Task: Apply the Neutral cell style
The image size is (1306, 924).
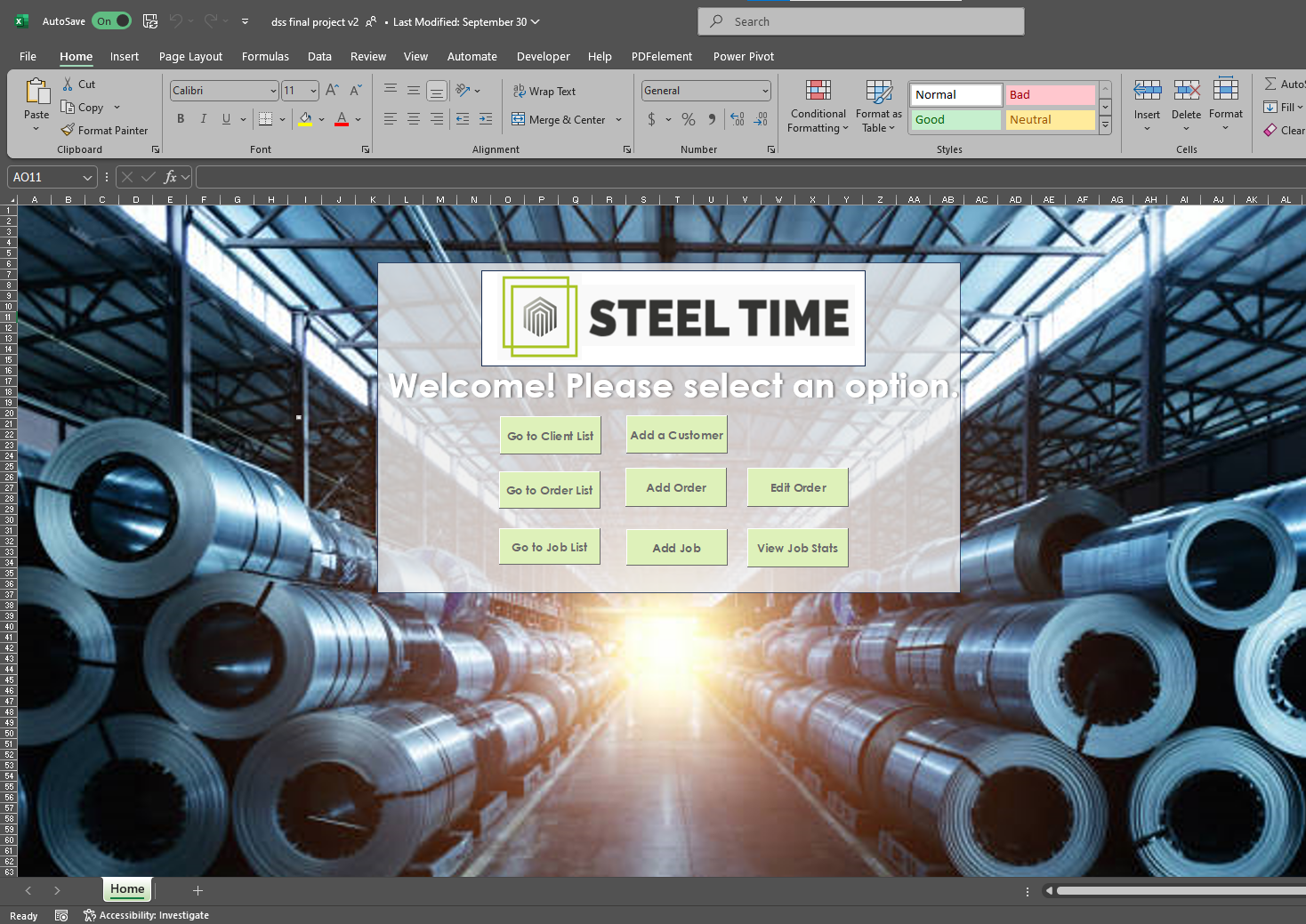Action: [x=1050, y=119]
